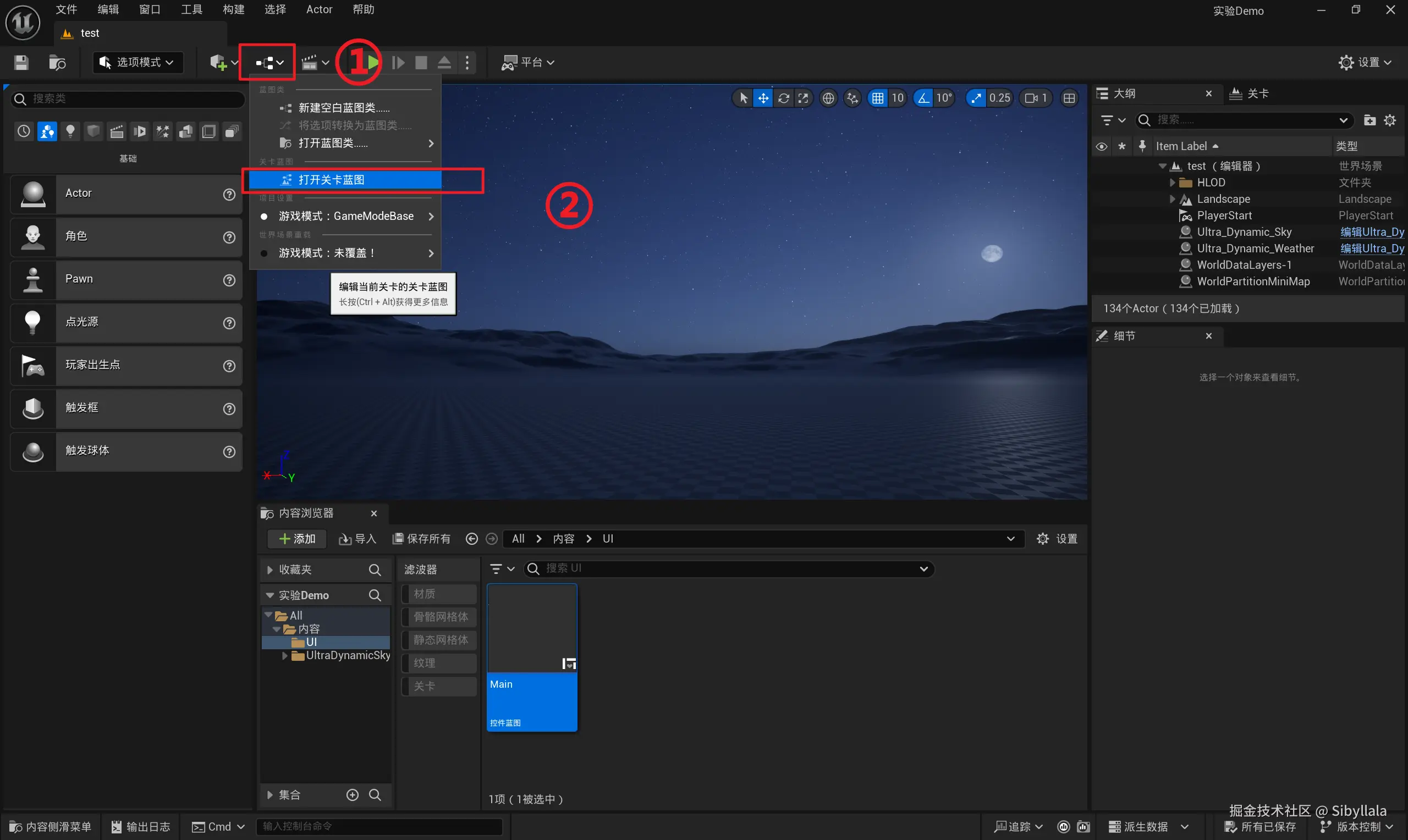The height and width of the screenshot is (840, 1408).
Task: Click the 编辑Ultra_Dy link for Ultra_Dynamic_Sky
Action: (x=1372, y=232)
